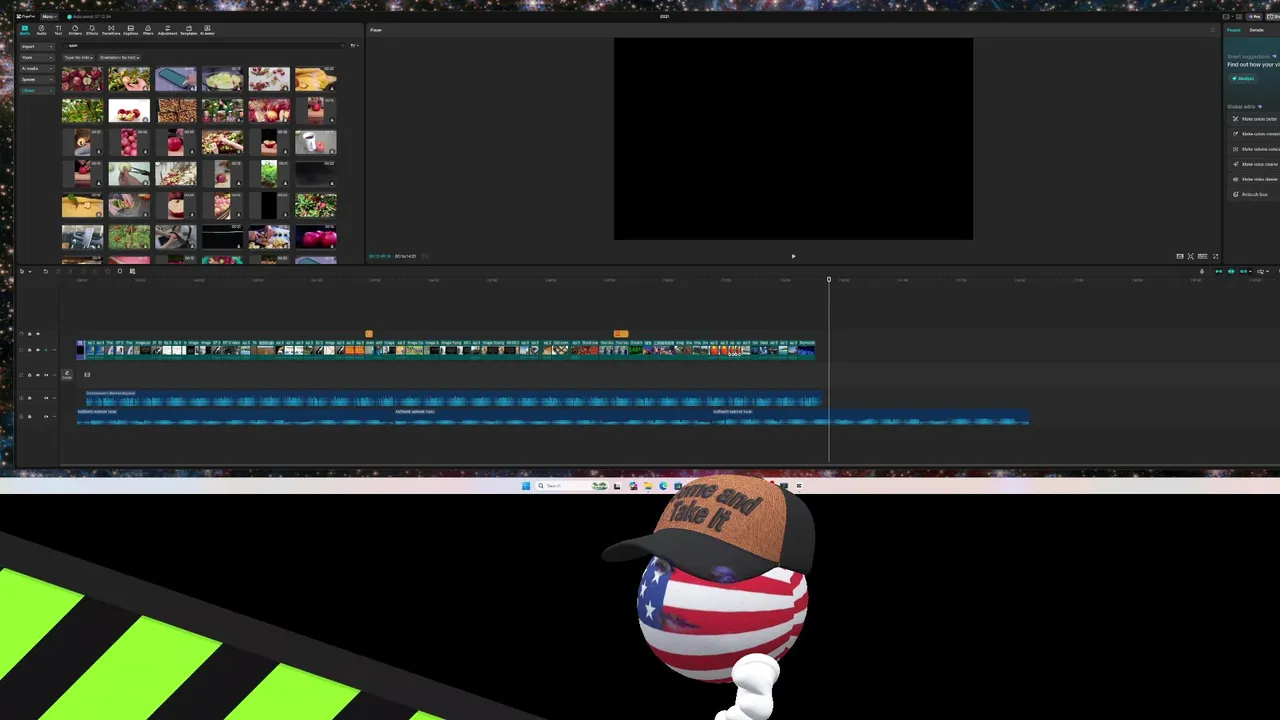Select the yellow bananas stock thumbnail
This screenshot has height=720, width=1280.
pos(316,78)
